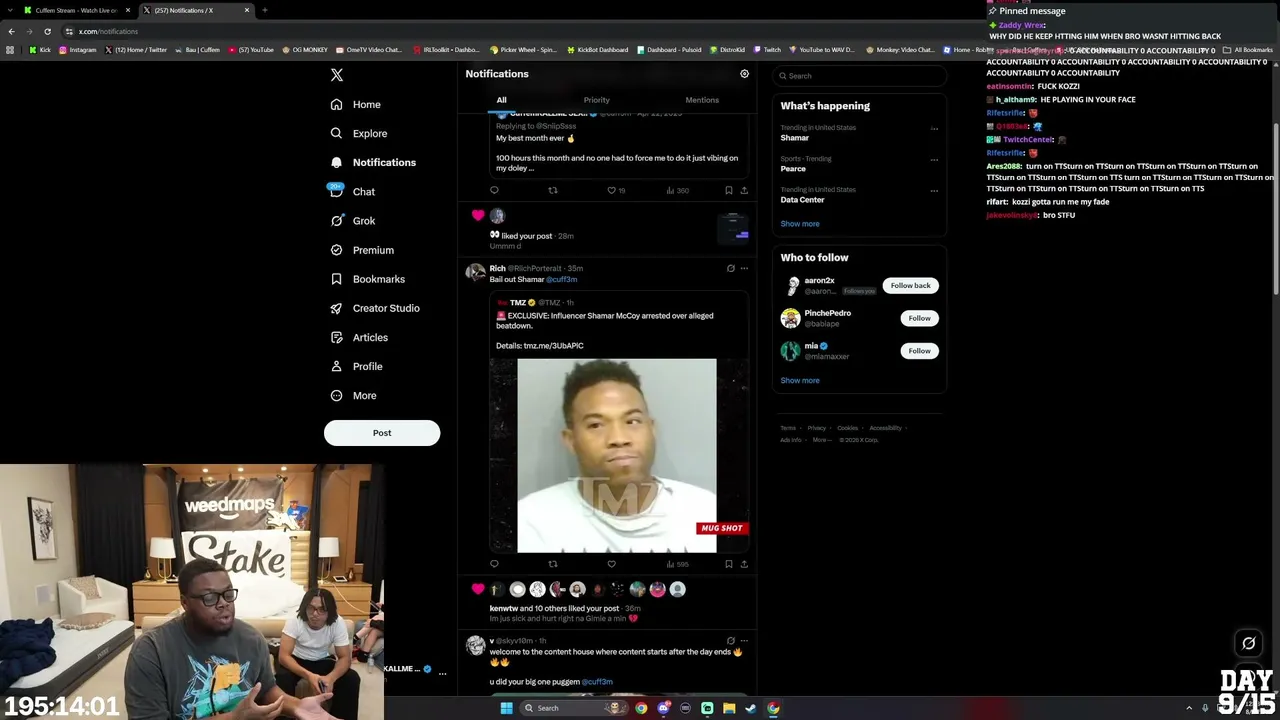Open more options on Rich's post
The width and height of the screenshot is (1280, 720).
(x=744, y=269)
